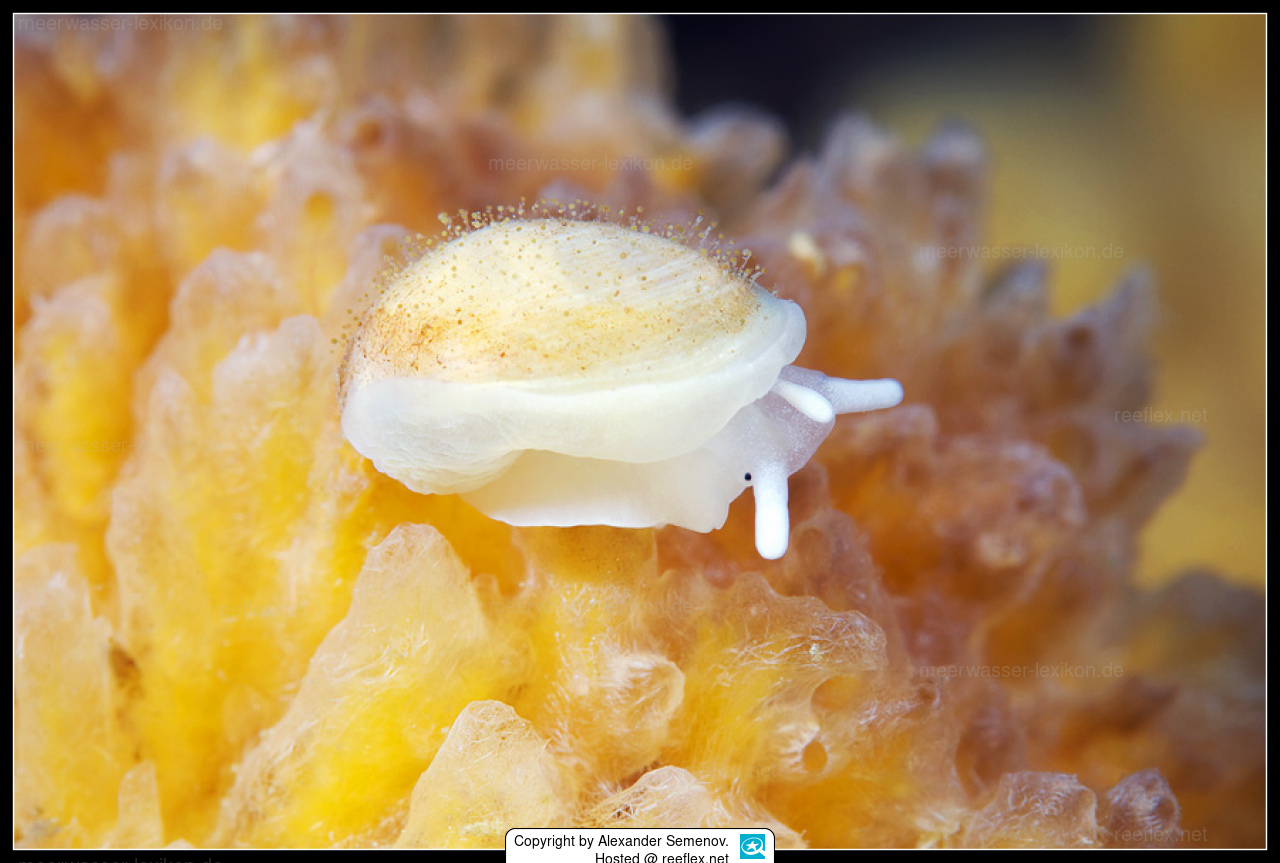Click the top-left meerwasser-lexikon.de watermark
Screen dimensions: 1280x863
[120, 23]
